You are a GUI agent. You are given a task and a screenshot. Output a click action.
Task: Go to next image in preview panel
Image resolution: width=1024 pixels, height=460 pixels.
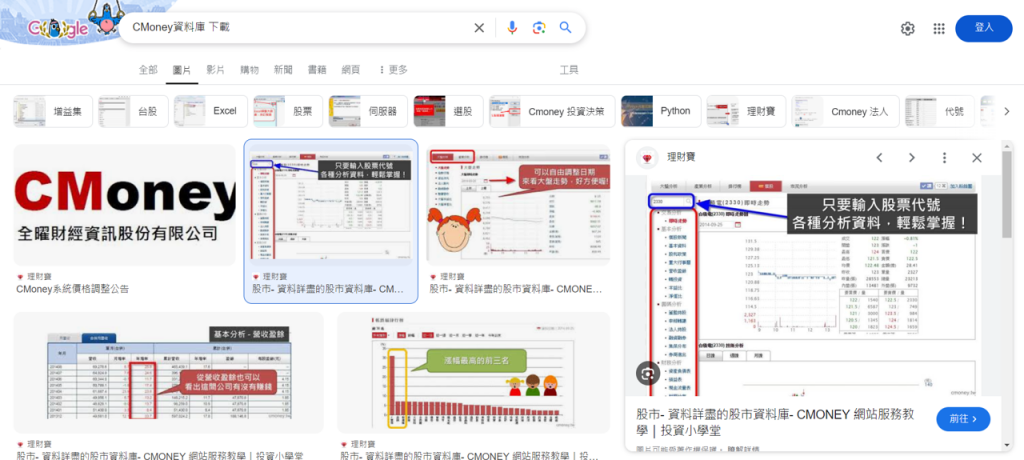(912, 157)
